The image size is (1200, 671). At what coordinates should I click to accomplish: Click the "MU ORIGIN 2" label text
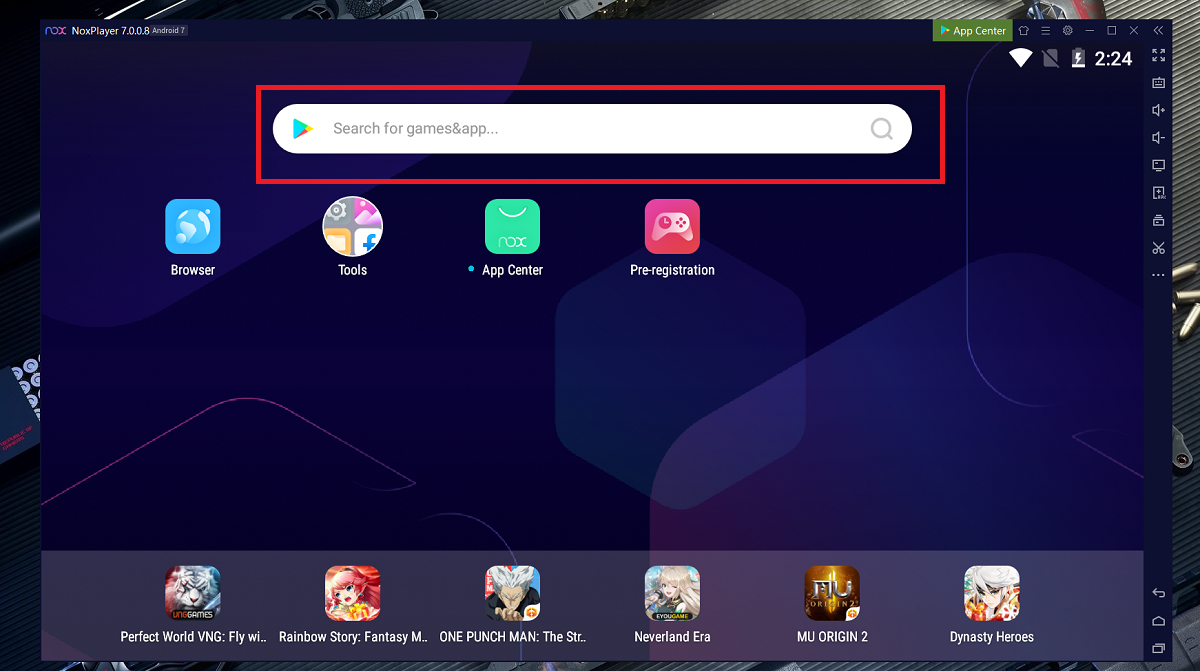pos(832,637)
